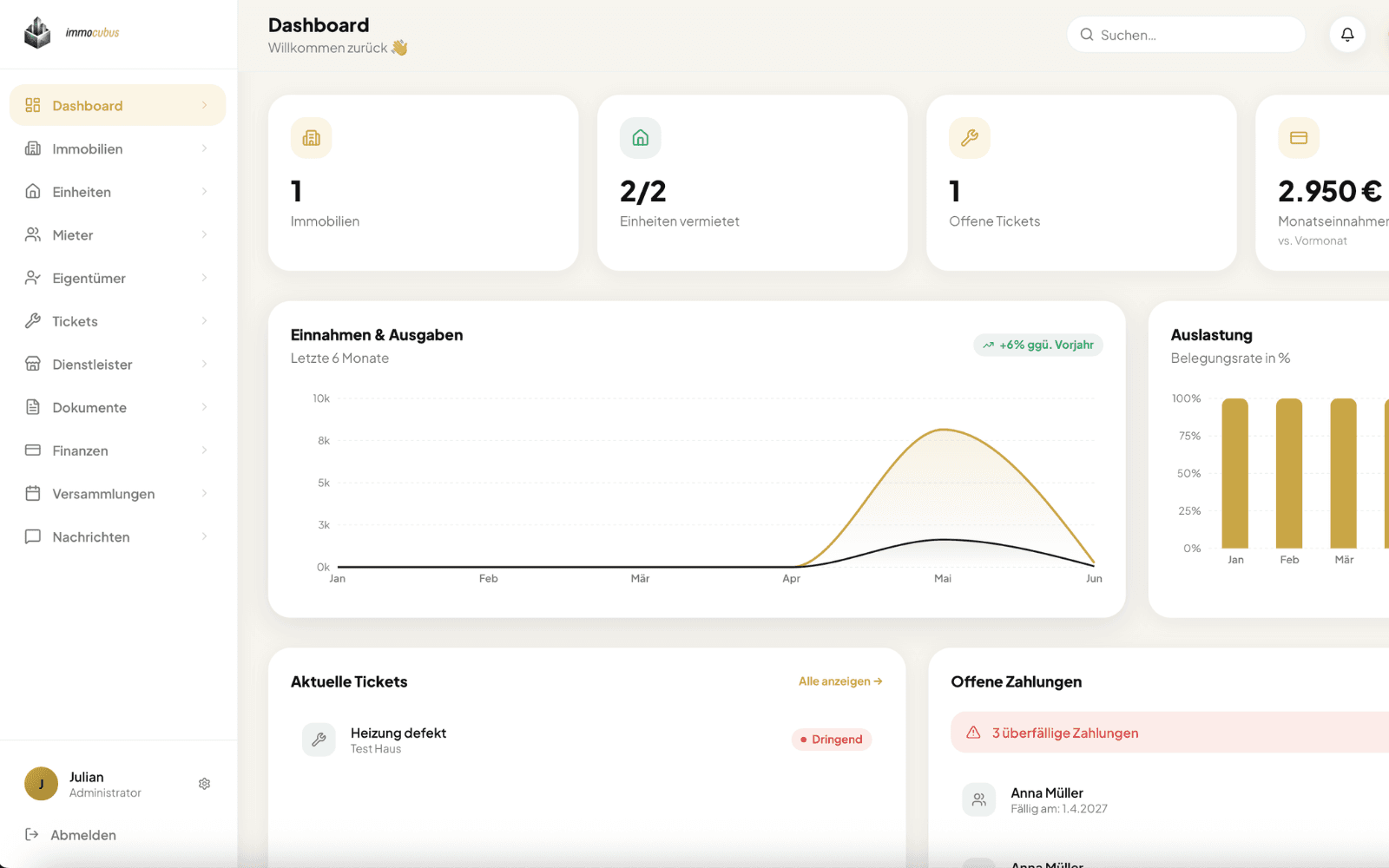Navigate to Finanzen
1389x868 pixels.
click(117, 450)
